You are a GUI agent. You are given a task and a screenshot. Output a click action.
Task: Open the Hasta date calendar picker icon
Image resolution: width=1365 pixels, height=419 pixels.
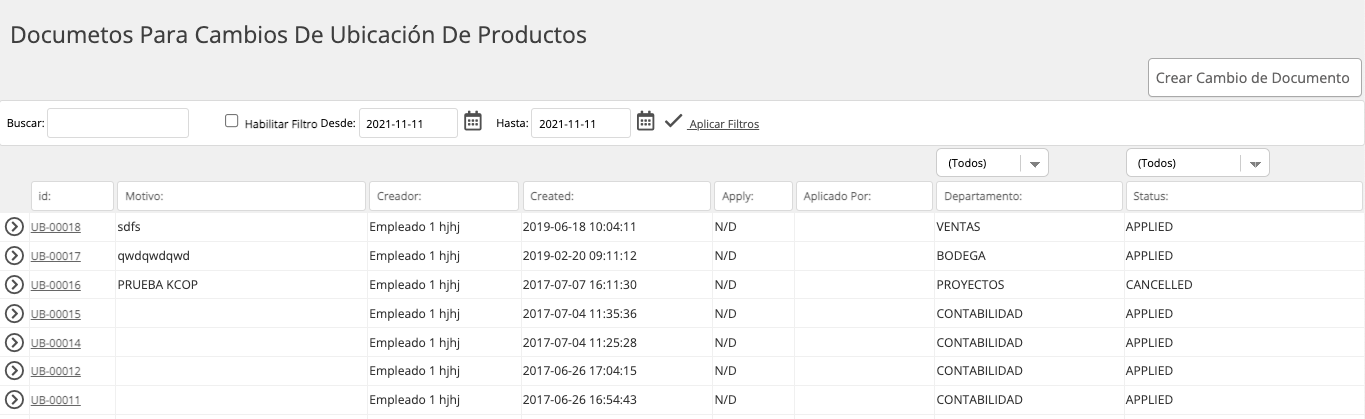(646, 122)
